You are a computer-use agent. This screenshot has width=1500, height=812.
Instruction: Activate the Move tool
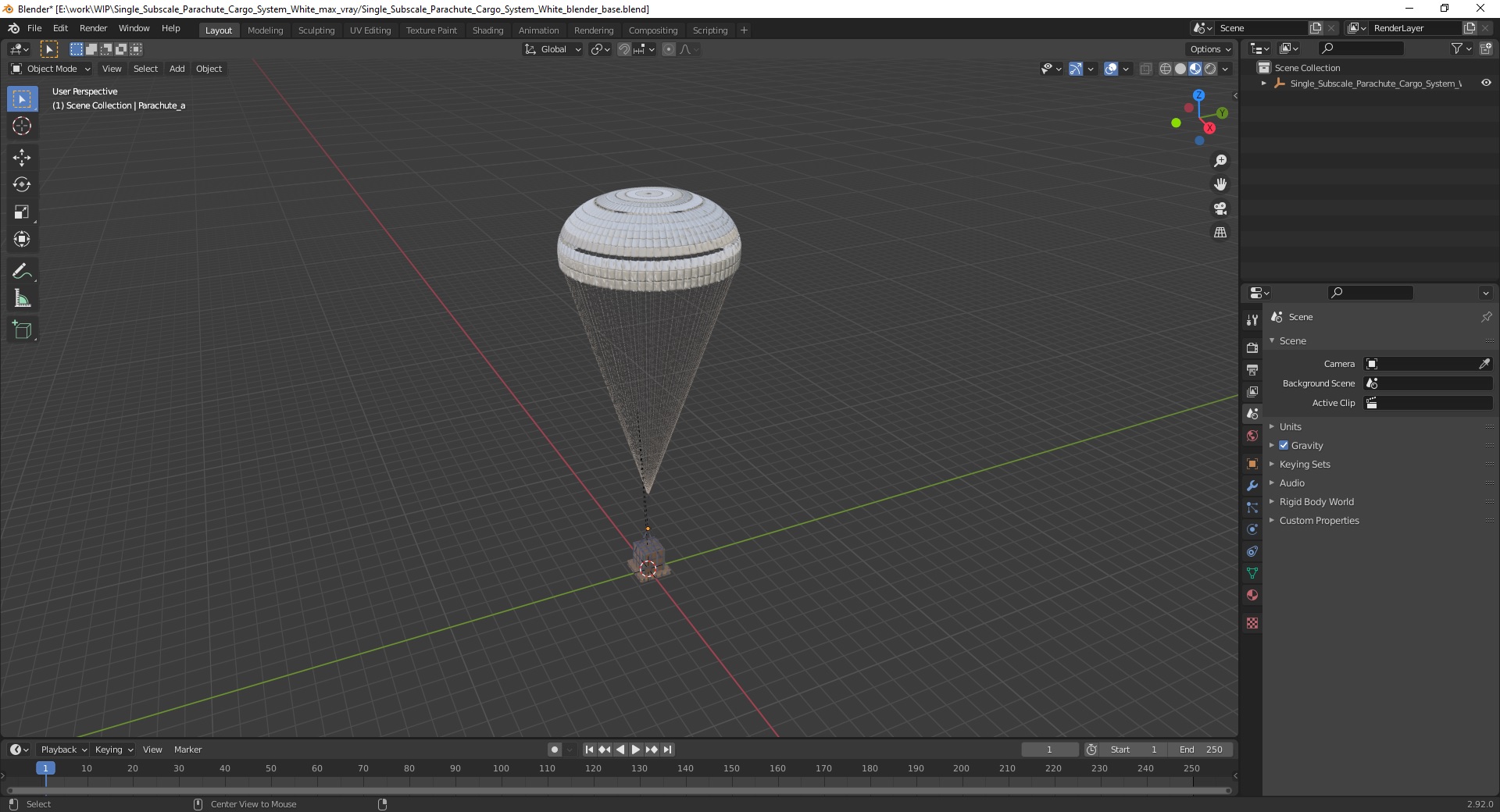[22, 157]
